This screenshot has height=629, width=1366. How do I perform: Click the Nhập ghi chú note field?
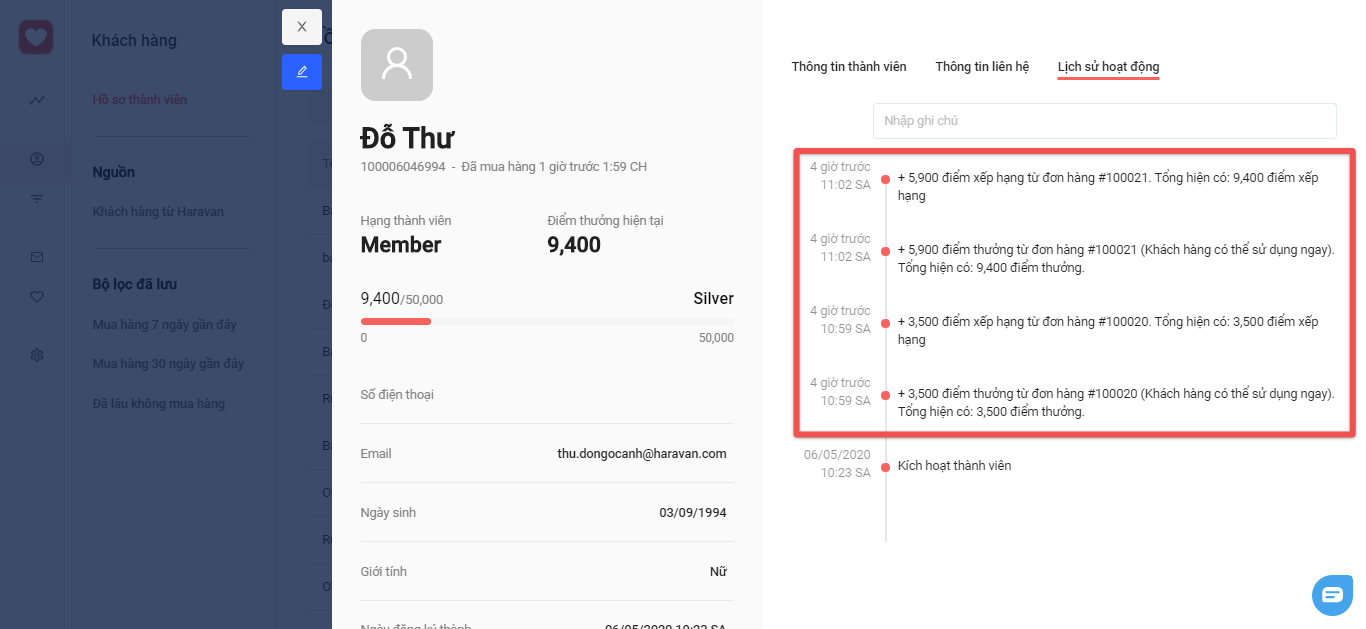1105,121
